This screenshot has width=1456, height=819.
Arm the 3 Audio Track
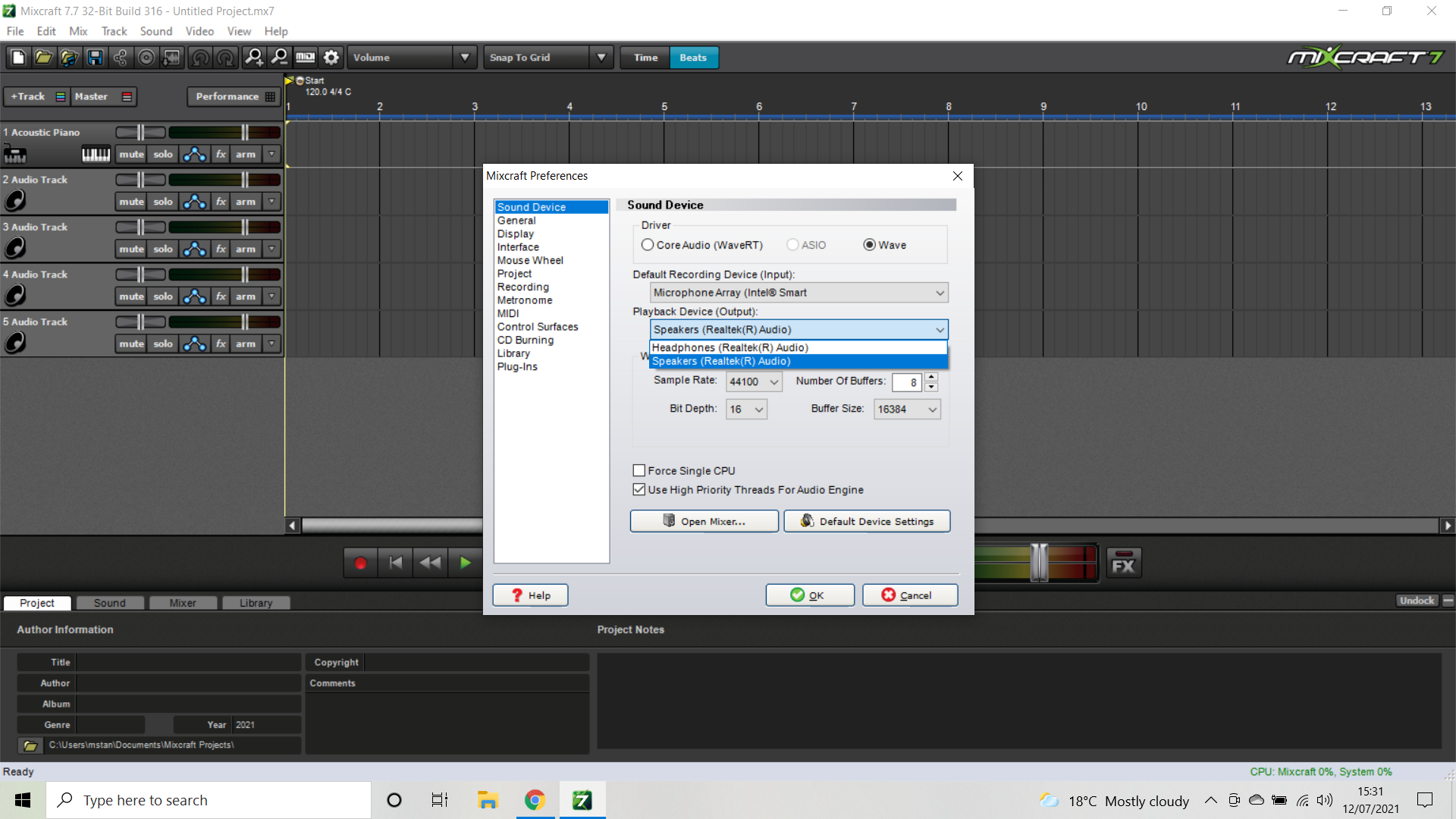point(245,249)
